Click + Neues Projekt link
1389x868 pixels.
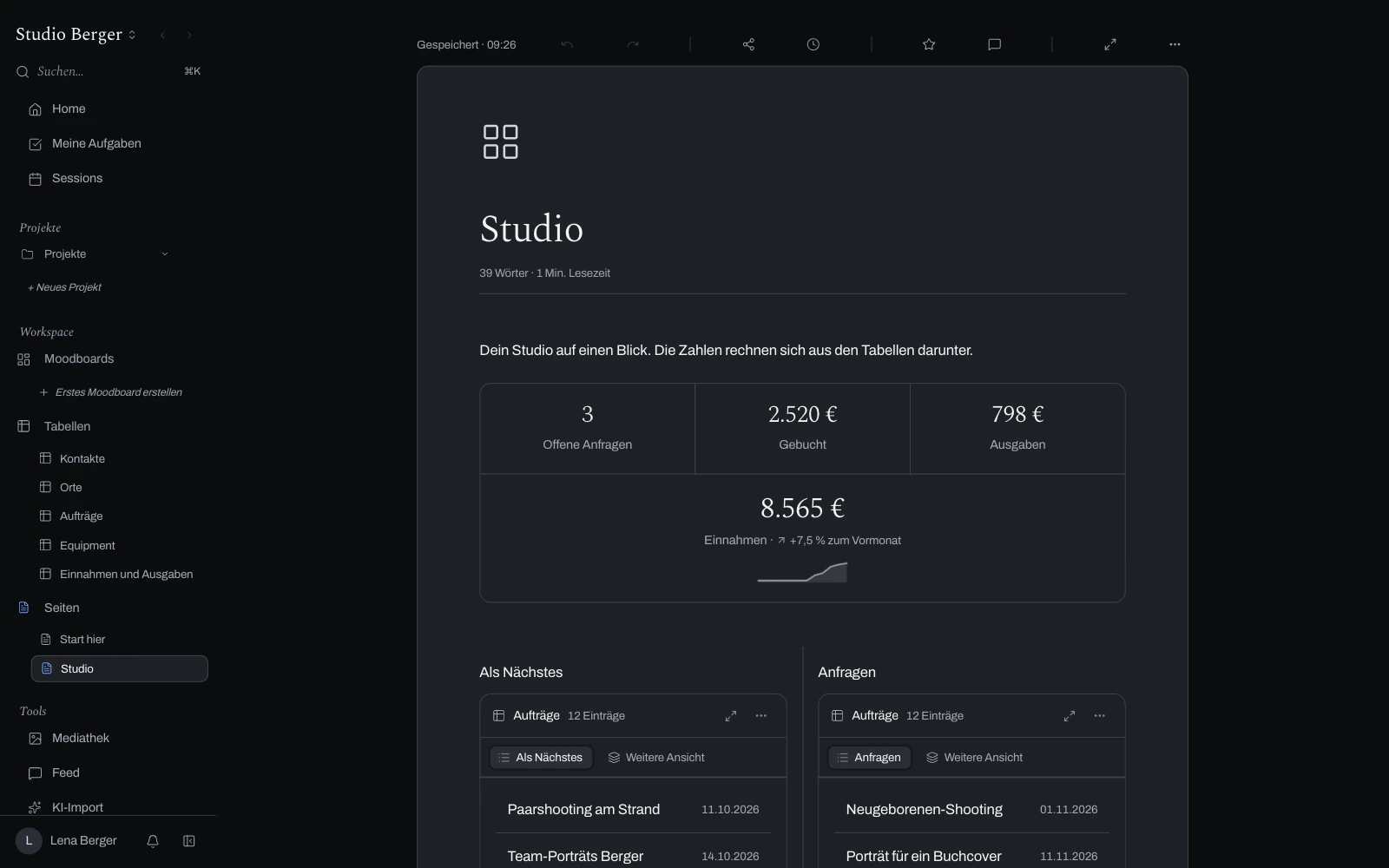(65, 287)
